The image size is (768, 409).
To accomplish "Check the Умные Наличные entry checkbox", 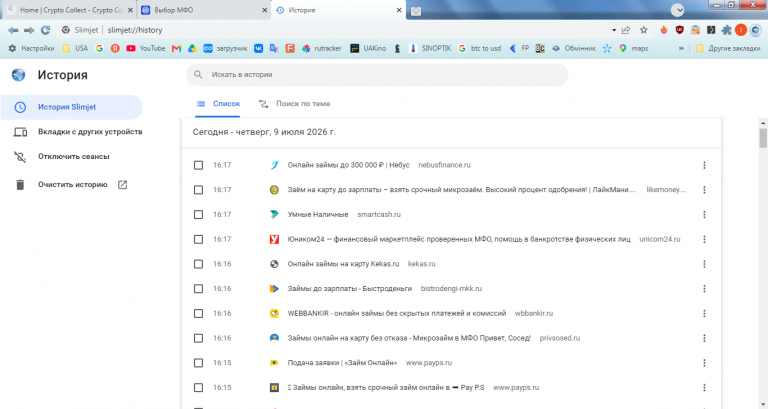I will coord(198,215).
